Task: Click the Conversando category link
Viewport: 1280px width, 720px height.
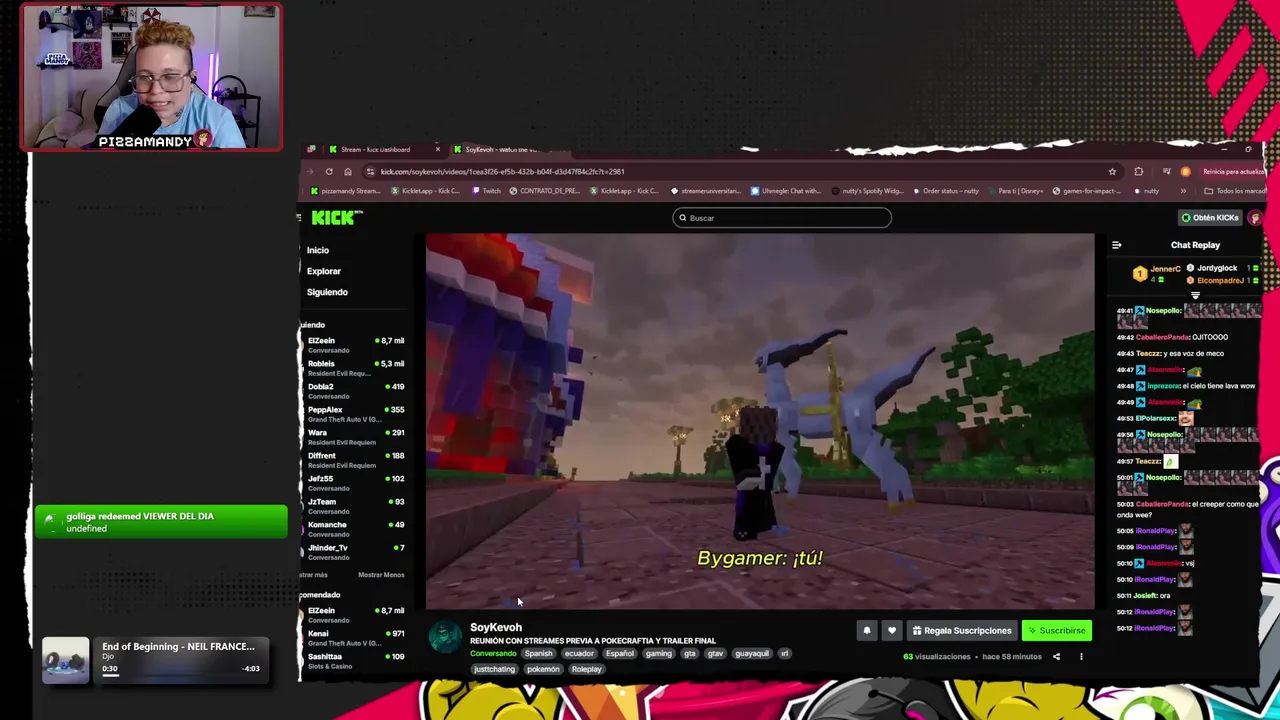Action: pyautogui.click(x=493, y=654)
